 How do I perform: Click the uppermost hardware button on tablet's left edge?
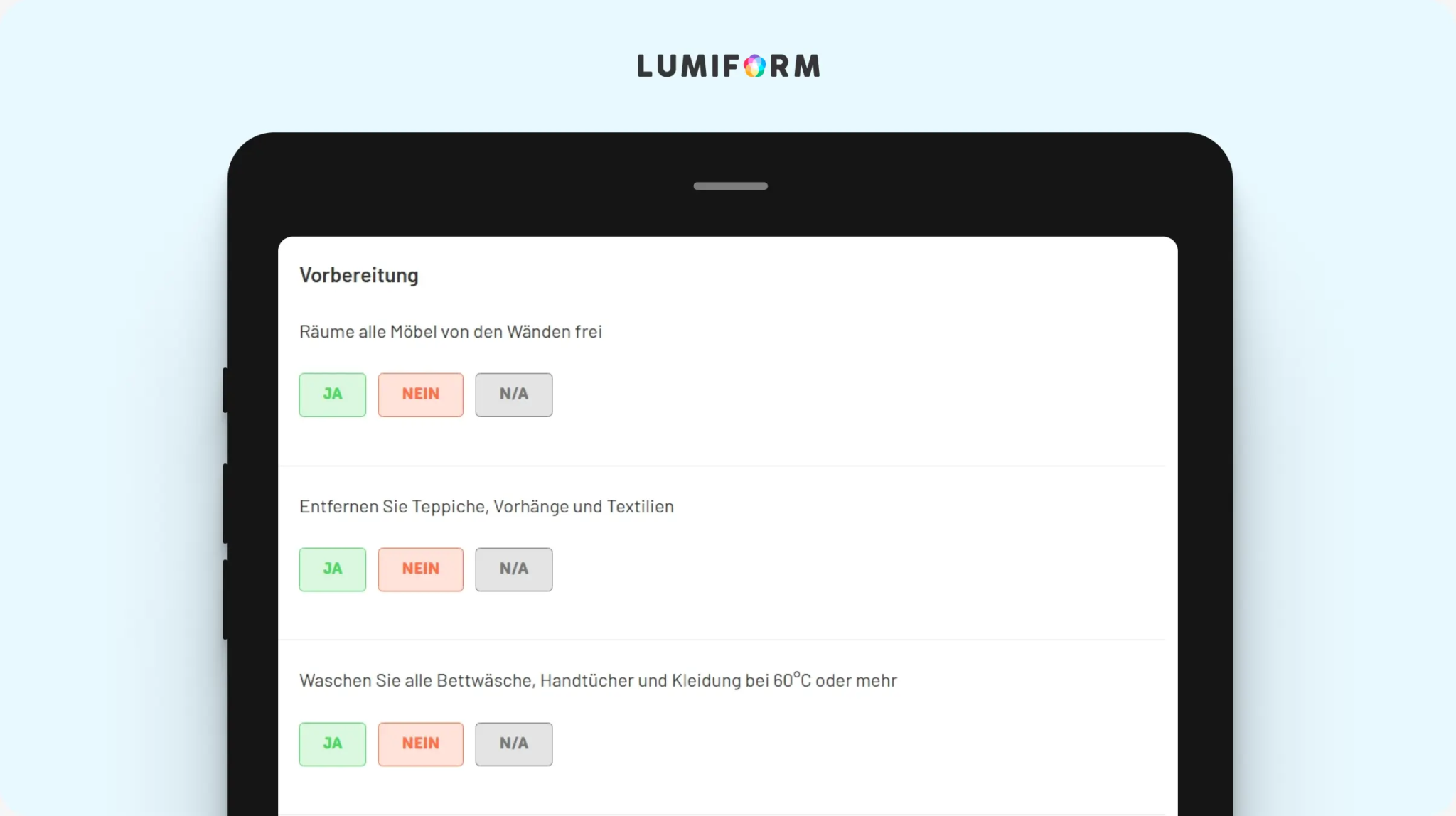pyautogui.click(x=225, y=390)
